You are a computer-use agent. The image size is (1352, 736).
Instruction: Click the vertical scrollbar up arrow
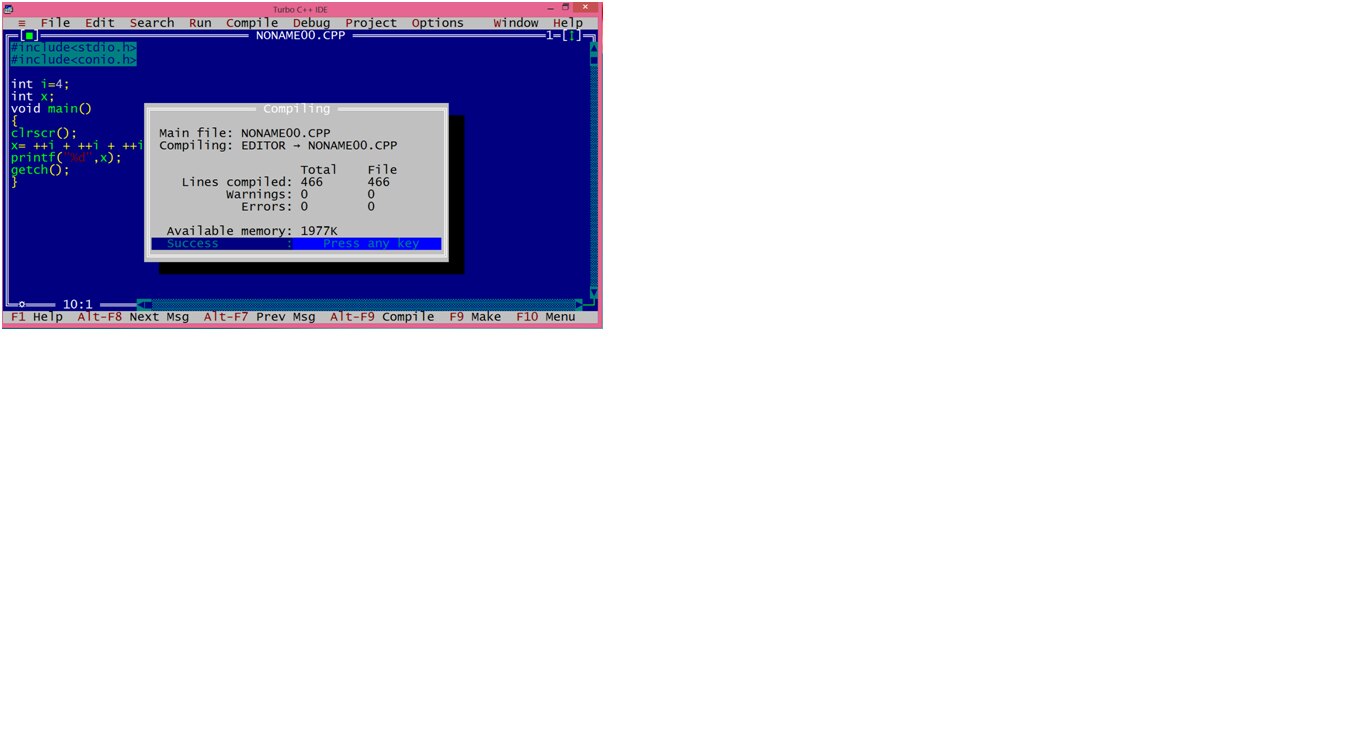(x=594, y=47)
